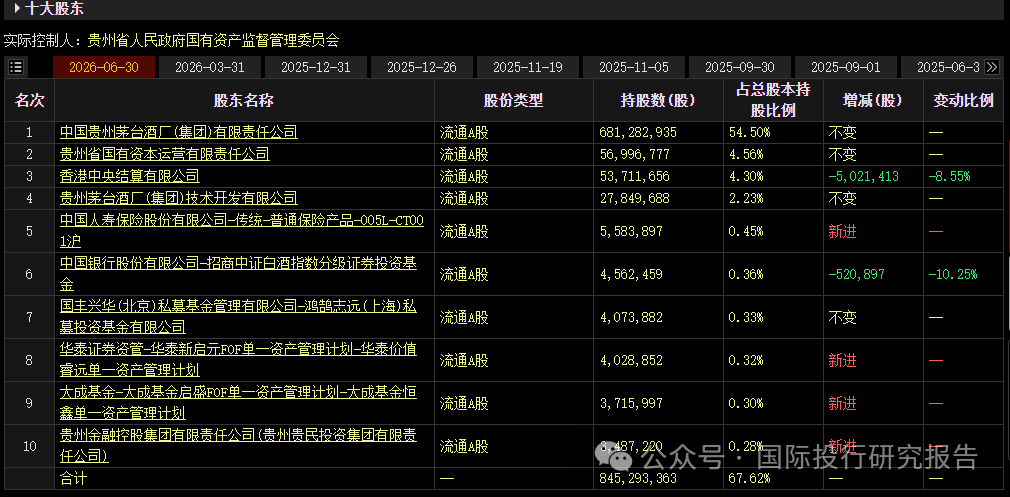
Task: Select the 2026-06-30 date tab
Action: point(104,67)
